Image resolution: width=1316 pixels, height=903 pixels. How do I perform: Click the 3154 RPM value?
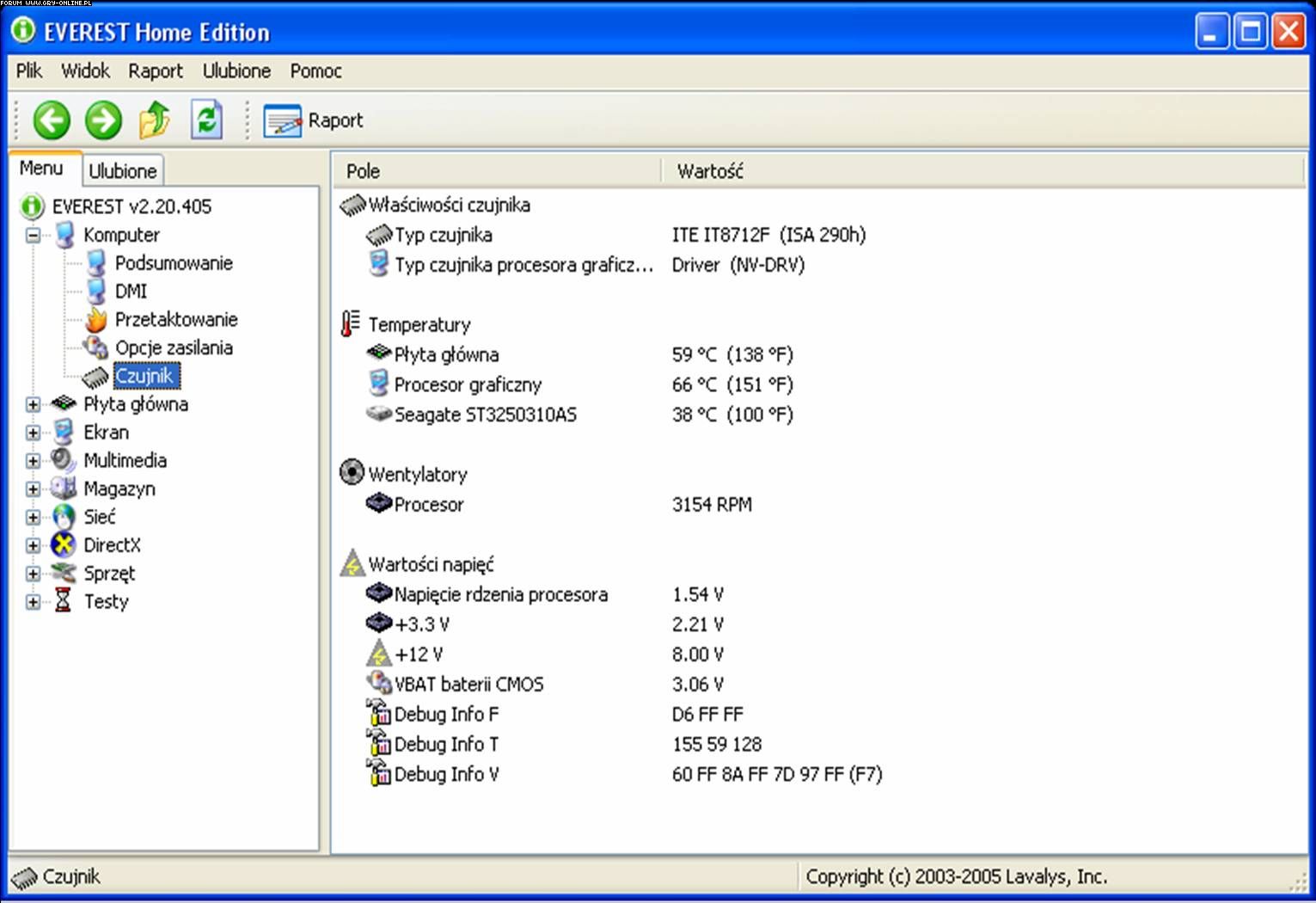712,505
